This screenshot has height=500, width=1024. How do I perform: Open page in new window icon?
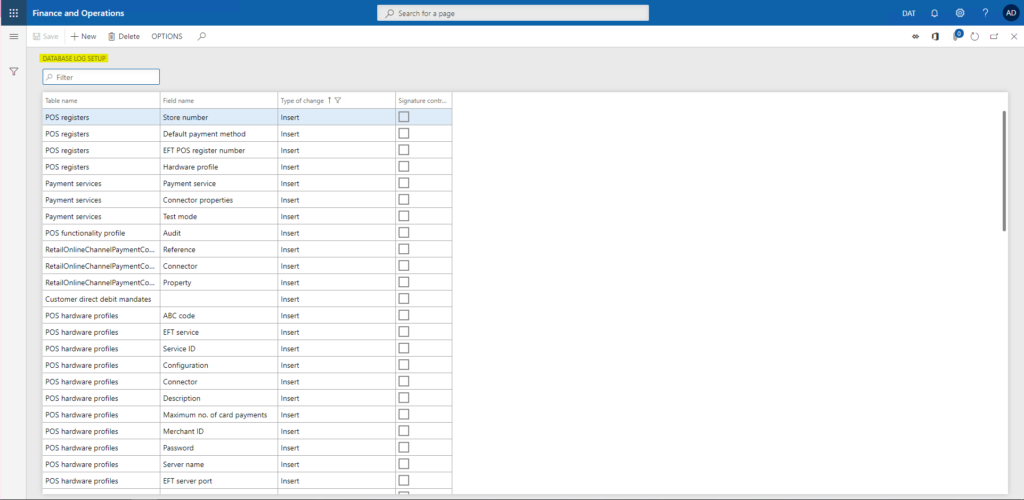coord(994,37)
